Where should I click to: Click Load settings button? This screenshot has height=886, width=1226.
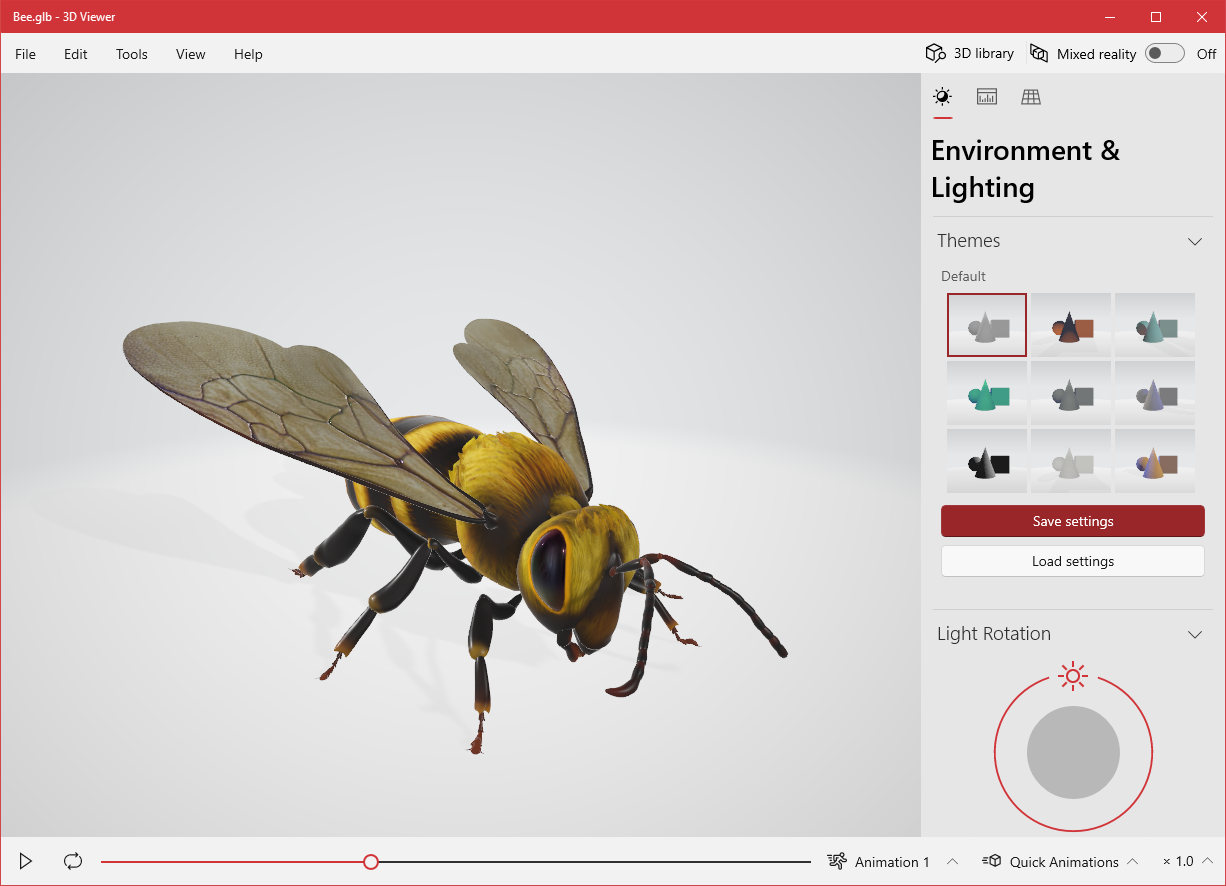pos(1072,561)
